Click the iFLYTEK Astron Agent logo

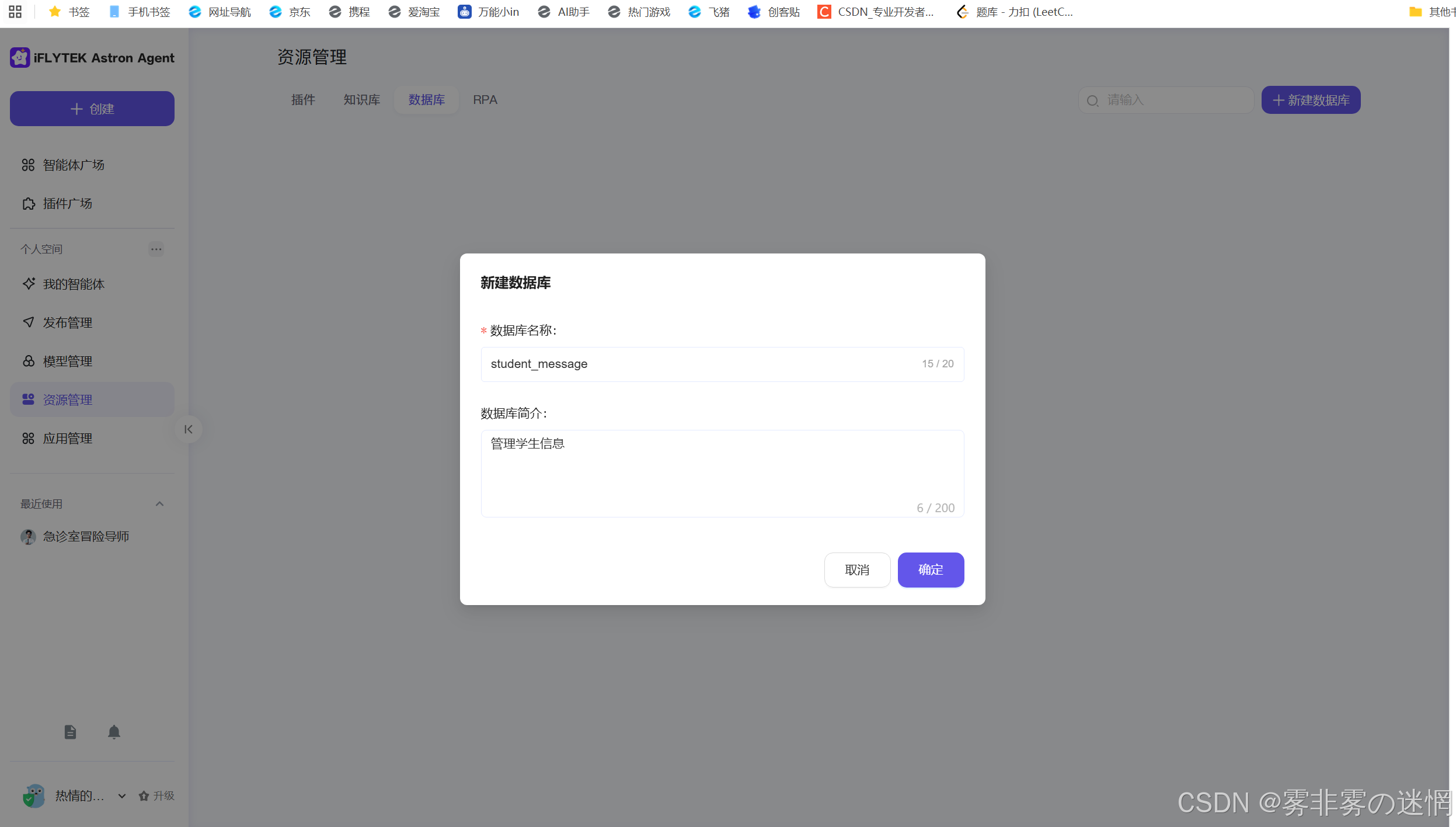pyautogui.click(x=20, y=57)
